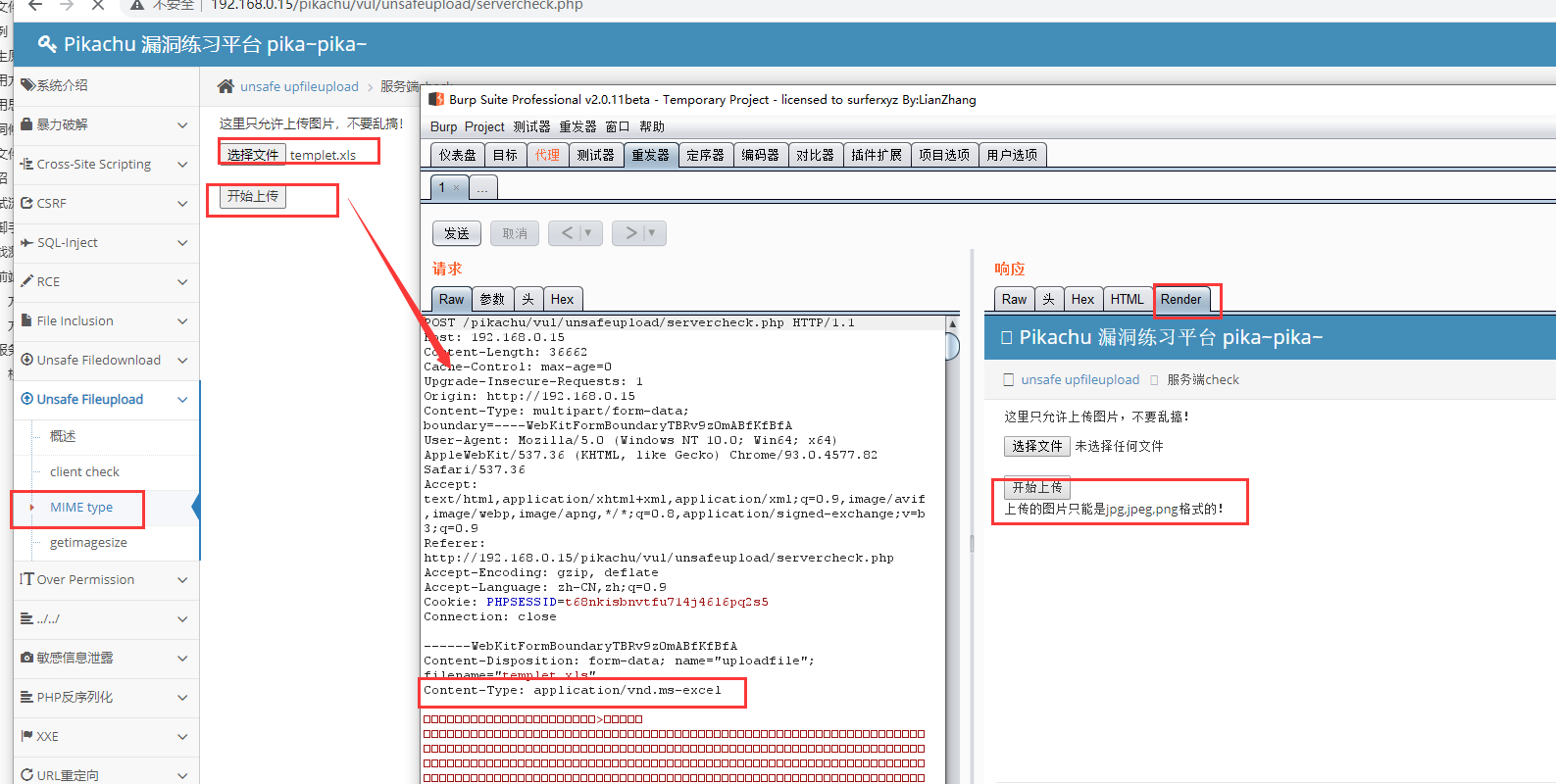Click the 开始上传 button on the page
Image resolution: width=1556 pixels, height=784 pixels.
(253, 196)
